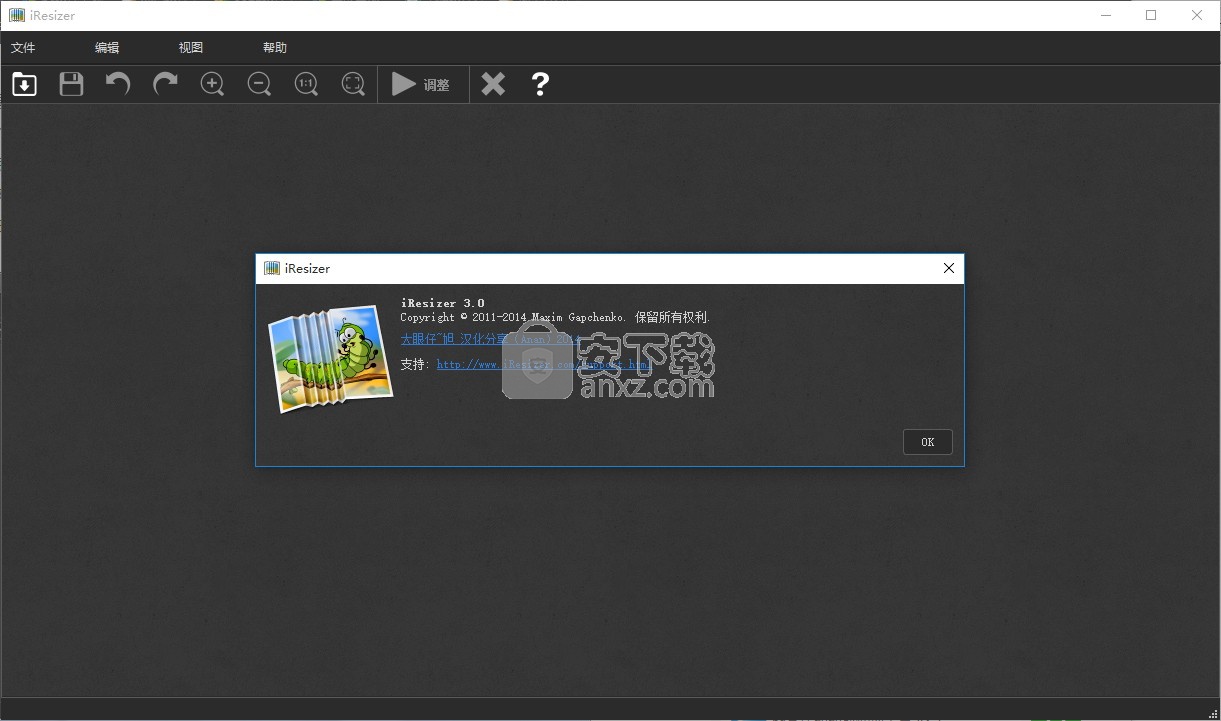Open an image with the import icon
The image size is (1221, 721).
click(x=24, y=84)
